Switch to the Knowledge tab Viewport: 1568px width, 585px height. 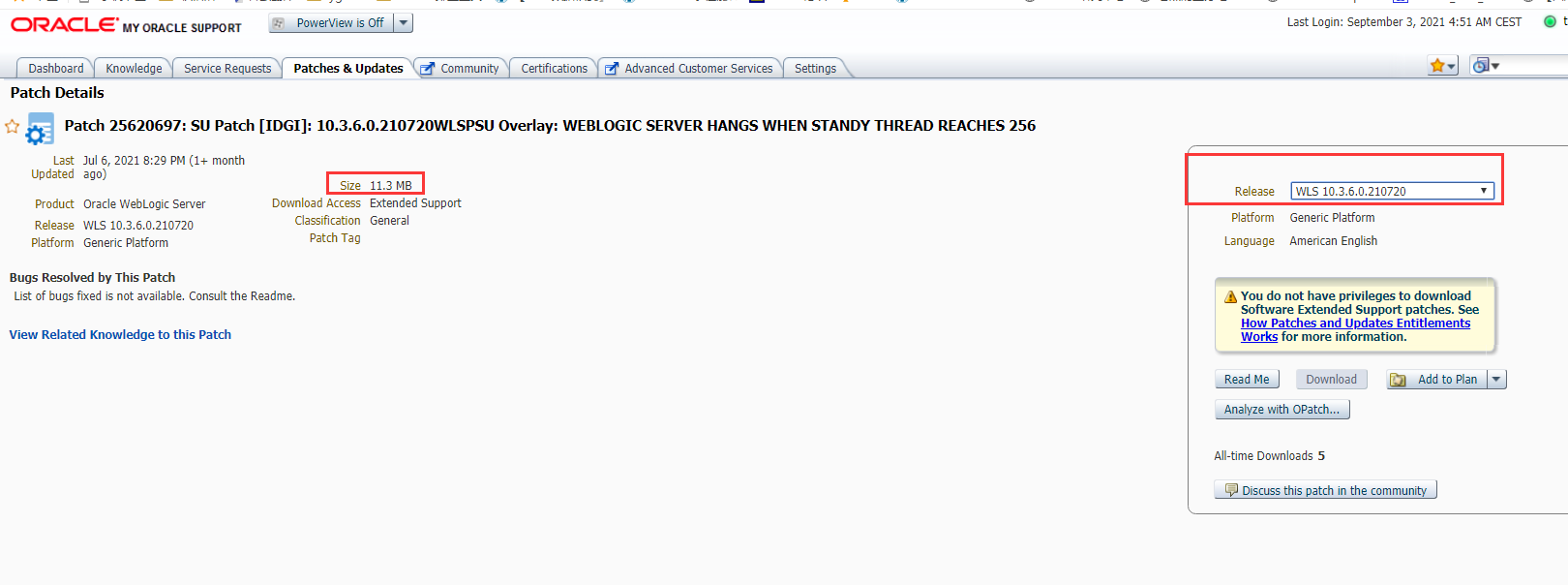pos(134,68)
